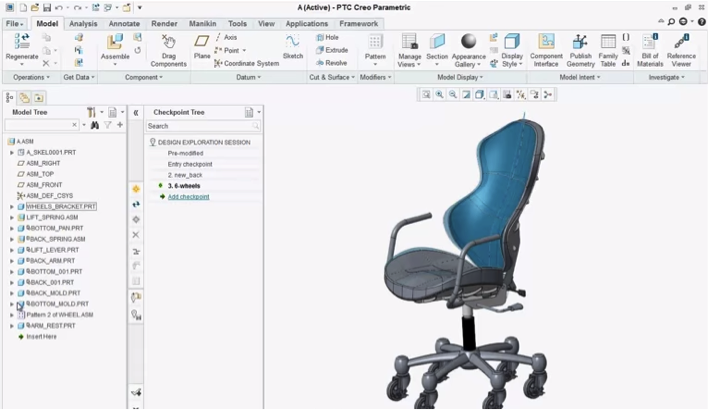Select the 2. new_back checkpoint
The height and width of the screenshot is (410, 708).
[x=187, y=175]
